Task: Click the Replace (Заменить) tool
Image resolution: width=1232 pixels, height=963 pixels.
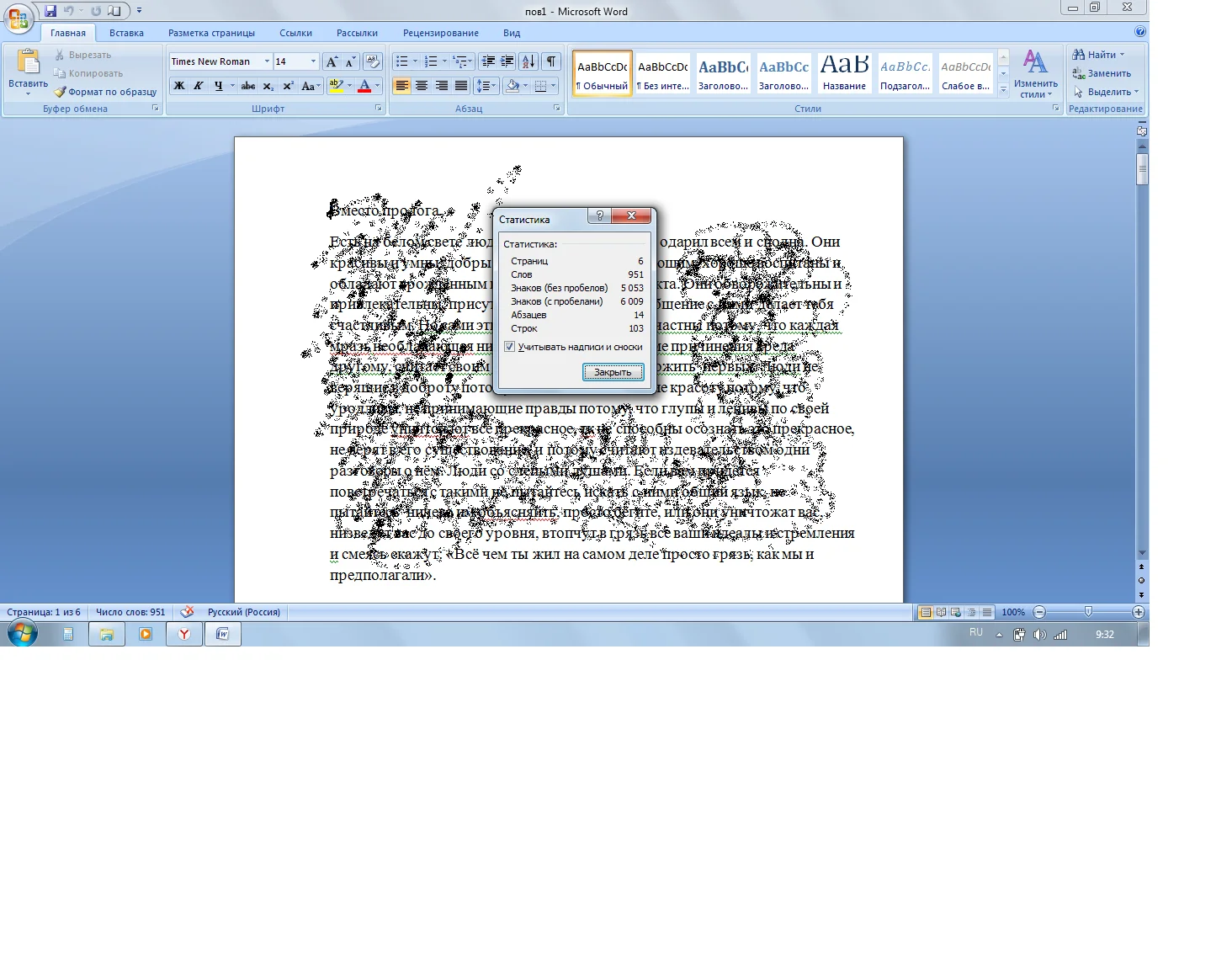Action: click(1102, 73)
